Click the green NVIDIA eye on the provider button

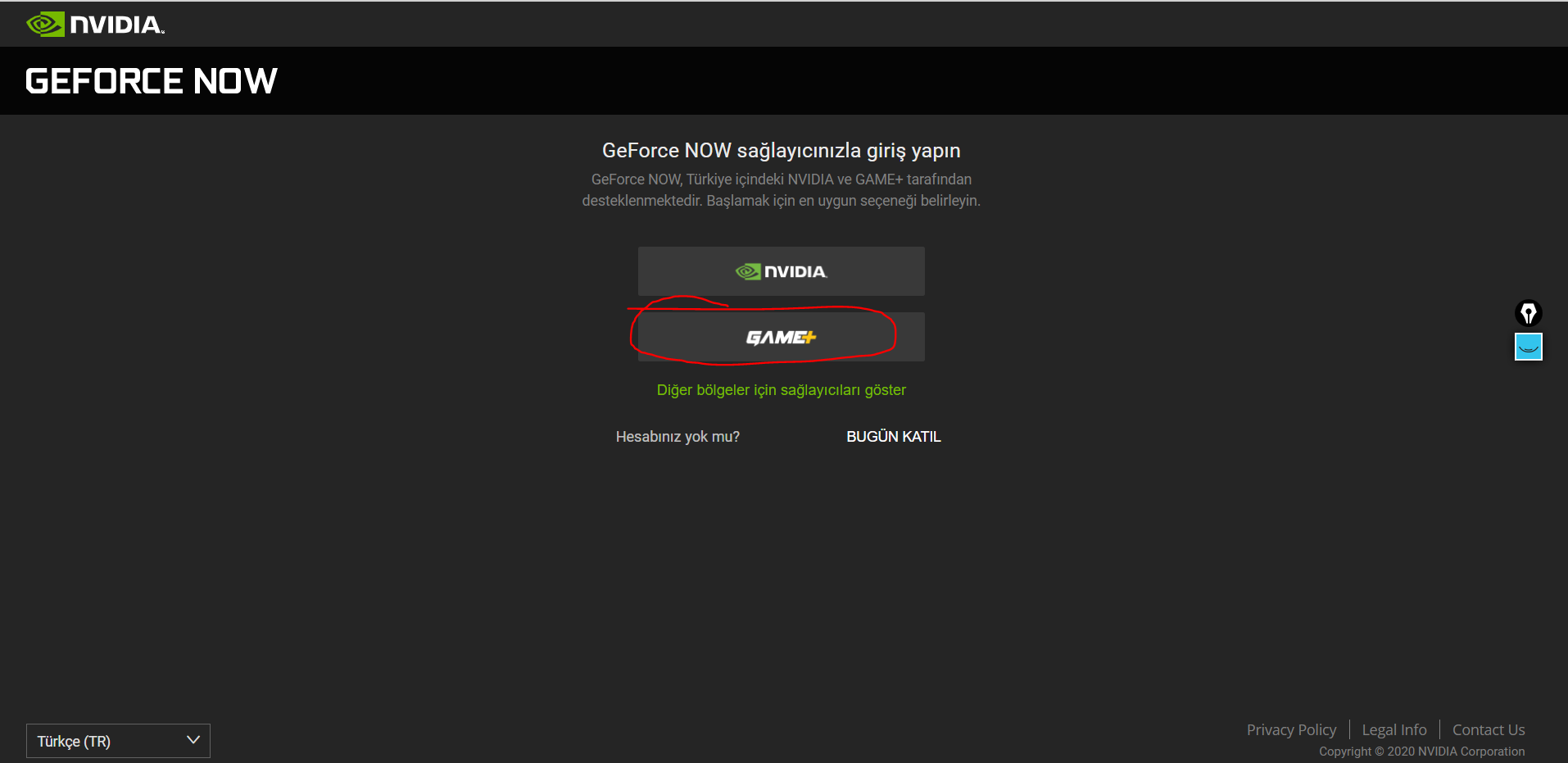point(746,270)
